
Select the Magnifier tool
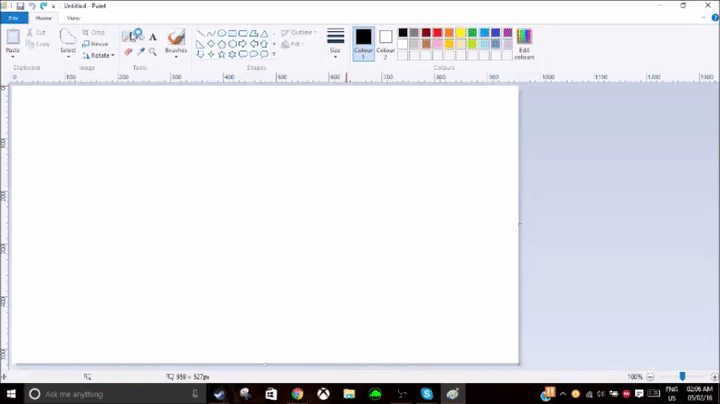153,51
